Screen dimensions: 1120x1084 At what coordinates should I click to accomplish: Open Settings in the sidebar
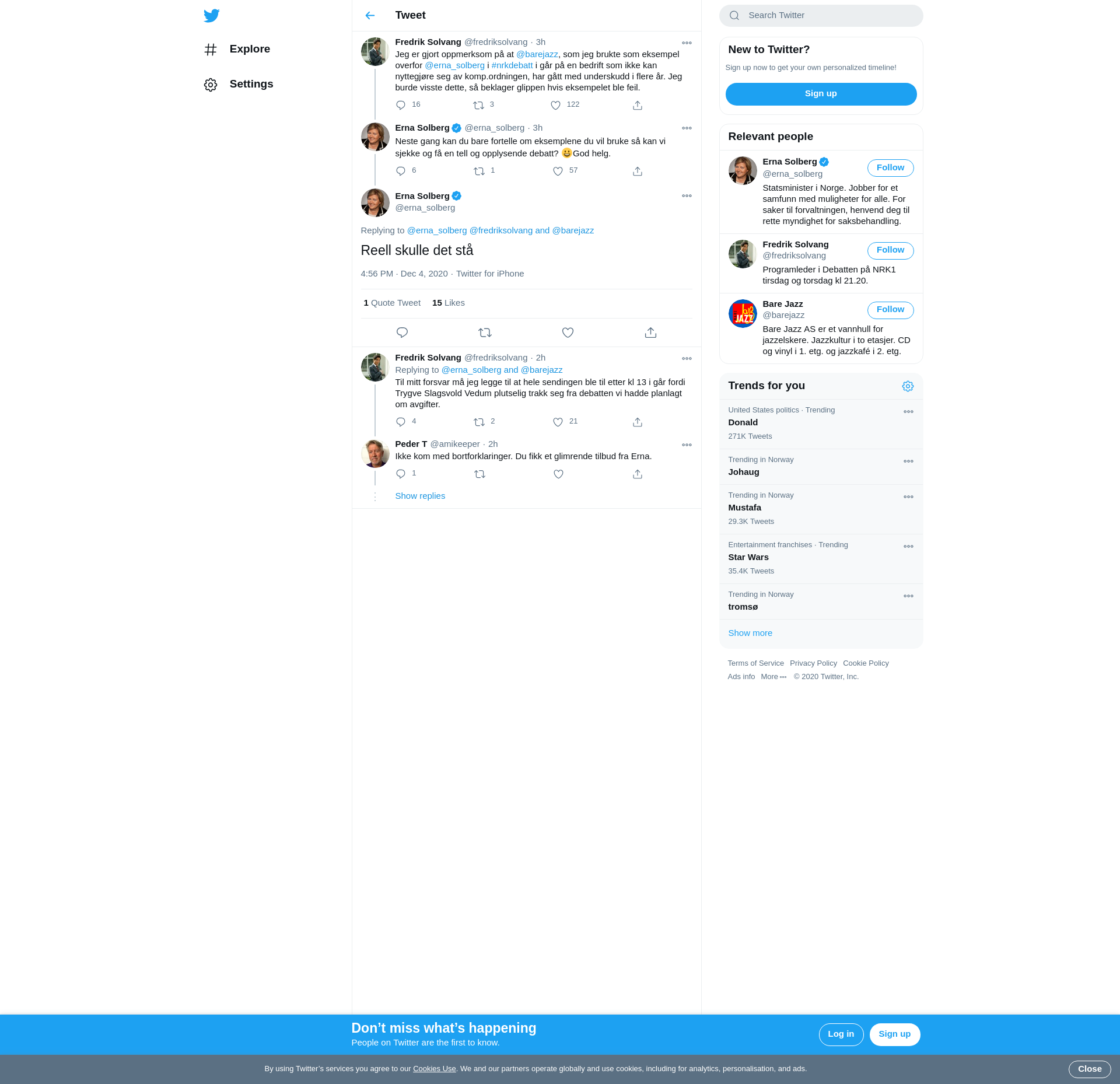(238, 85)
